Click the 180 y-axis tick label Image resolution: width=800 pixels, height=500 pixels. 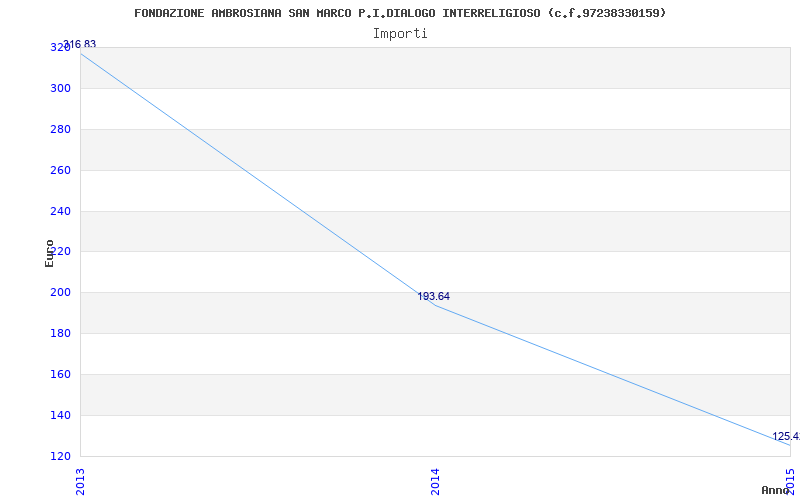coord(60,334)
